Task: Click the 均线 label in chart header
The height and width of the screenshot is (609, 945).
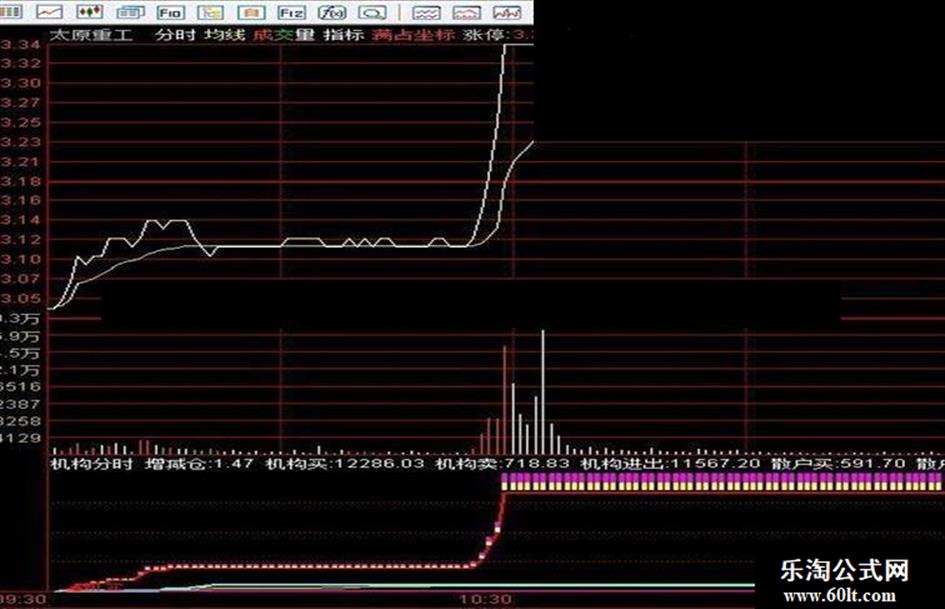Action: point(224,34)
